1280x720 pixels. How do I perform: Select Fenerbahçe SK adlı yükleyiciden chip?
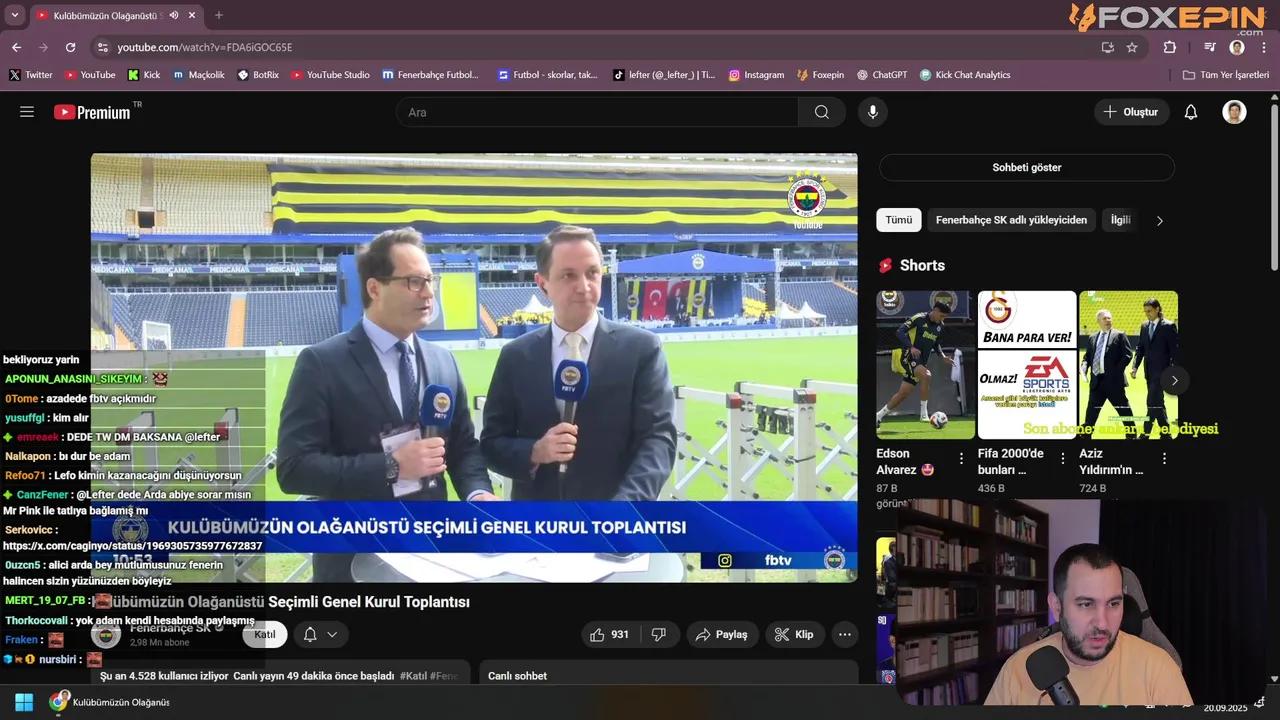click(x=1011, y=220)
